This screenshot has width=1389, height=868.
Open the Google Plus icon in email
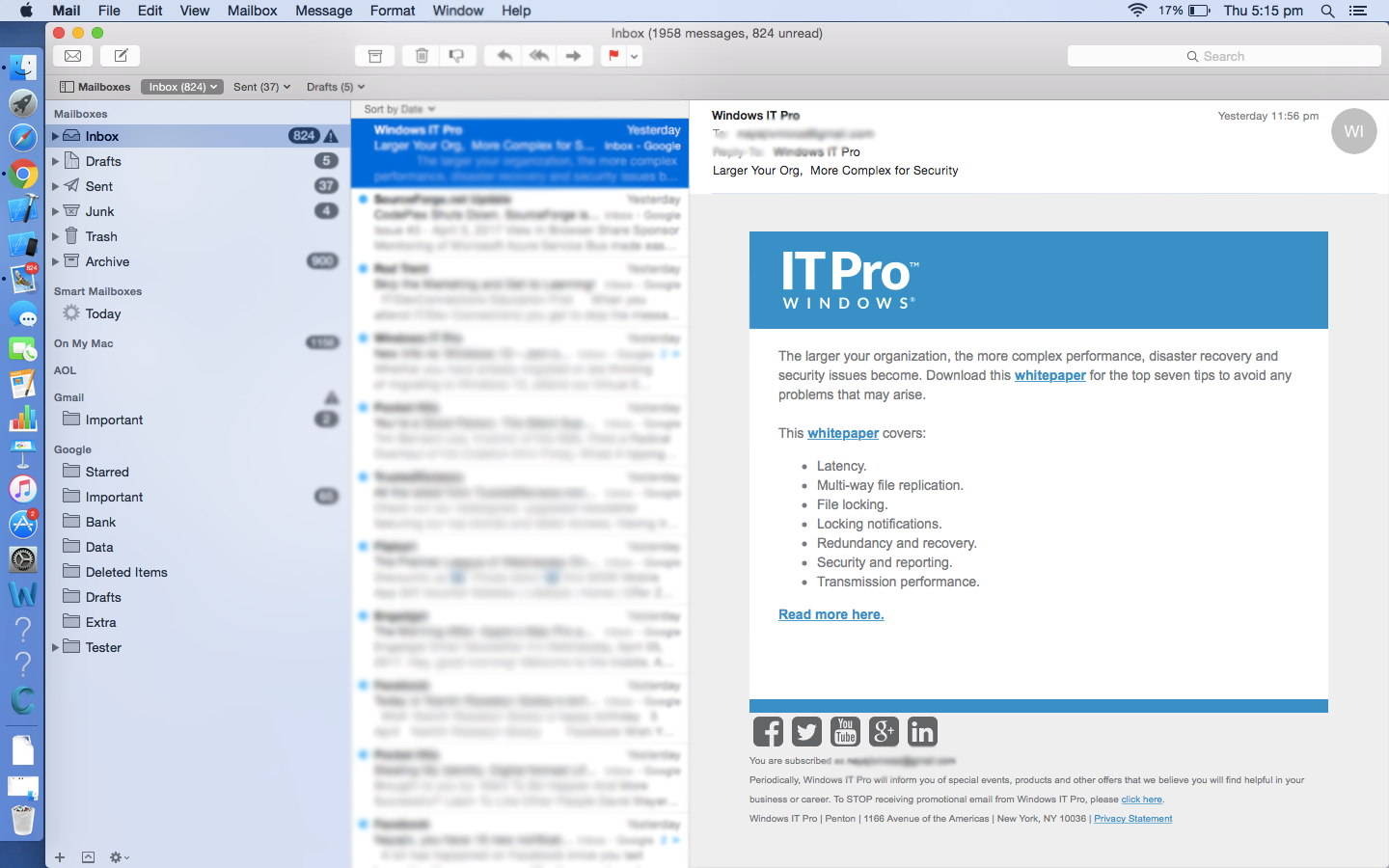click(x=884, y=732)
